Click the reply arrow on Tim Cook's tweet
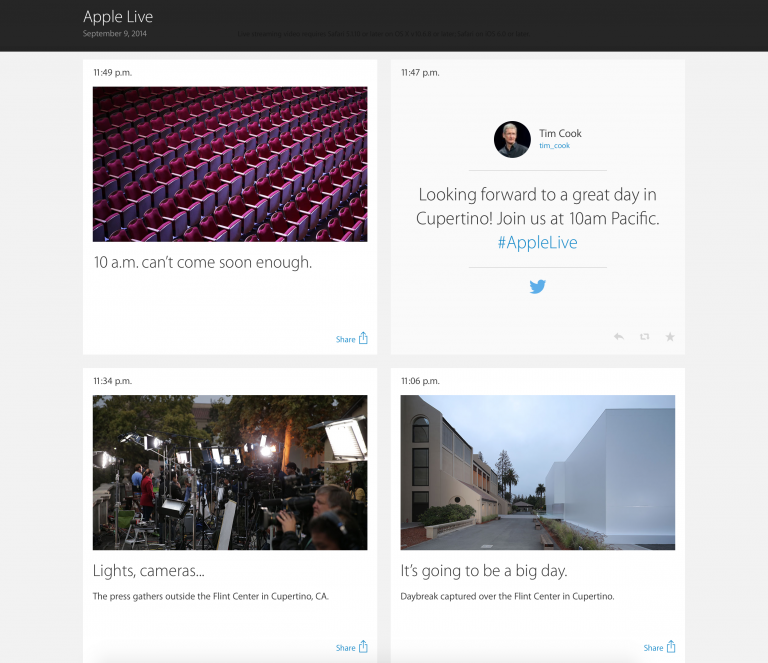This screenshot has height=663, width=768. pos(618,337)
